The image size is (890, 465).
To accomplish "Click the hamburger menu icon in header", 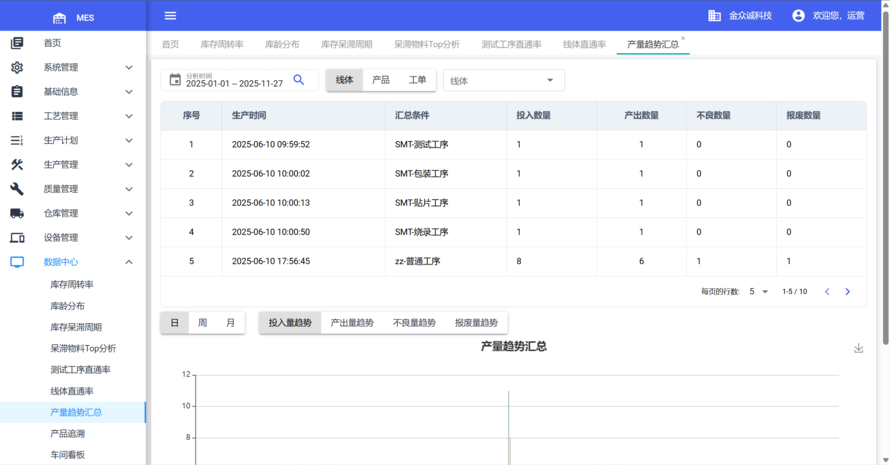I will pyautogui.click(x=170, y=16).
